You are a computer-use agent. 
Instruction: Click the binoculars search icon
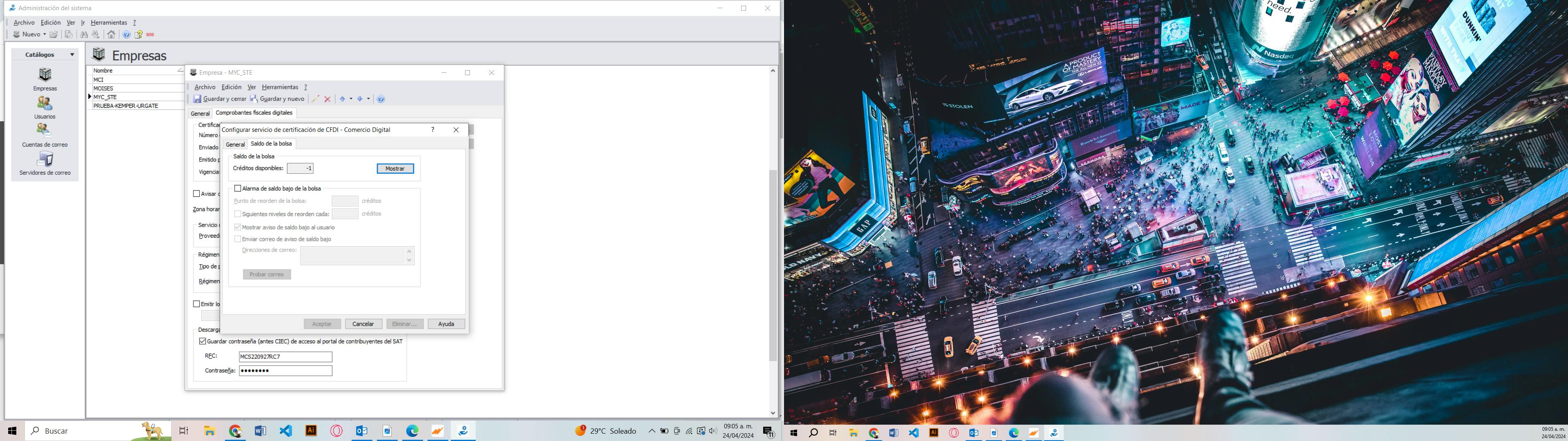(x=84, y=35)
